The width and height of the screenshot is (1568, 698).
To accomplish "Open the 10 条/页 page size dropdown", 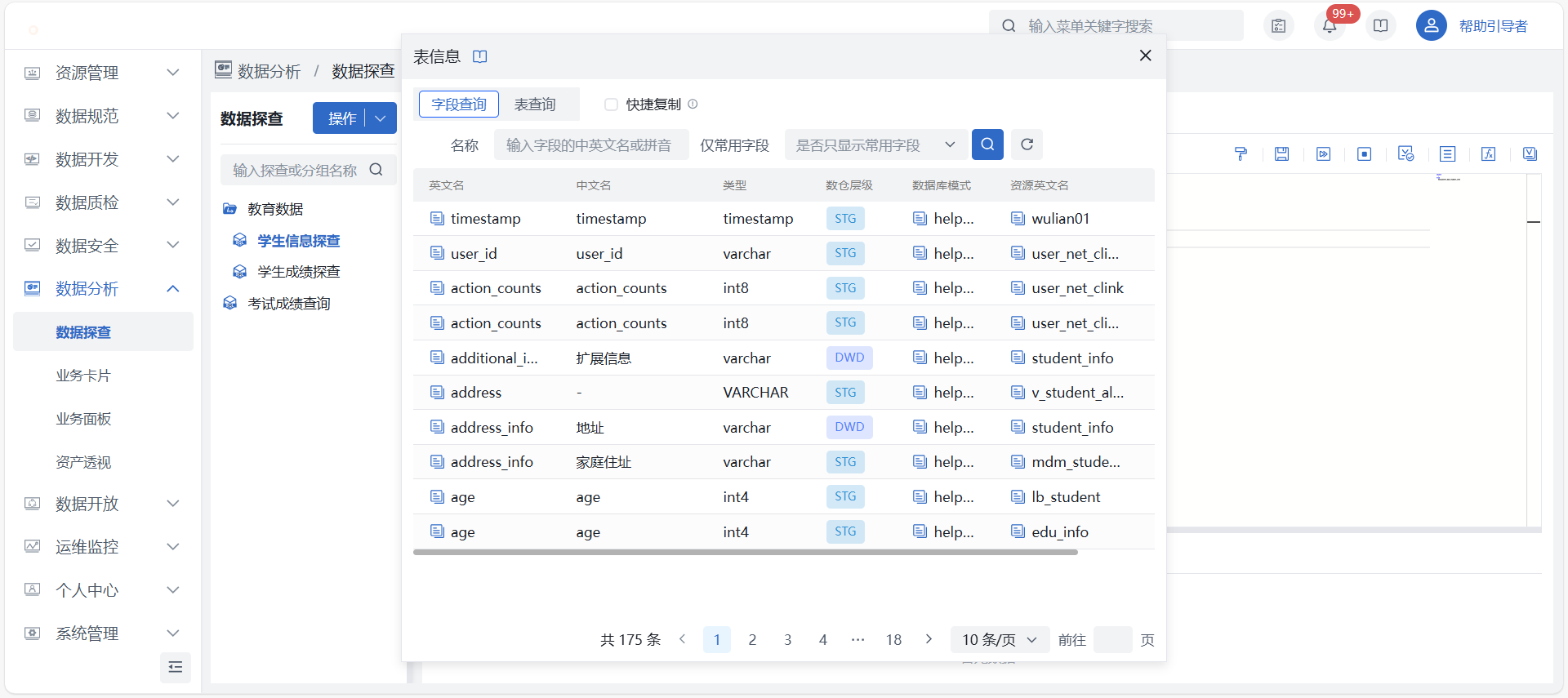I will [x=999, y=639].
